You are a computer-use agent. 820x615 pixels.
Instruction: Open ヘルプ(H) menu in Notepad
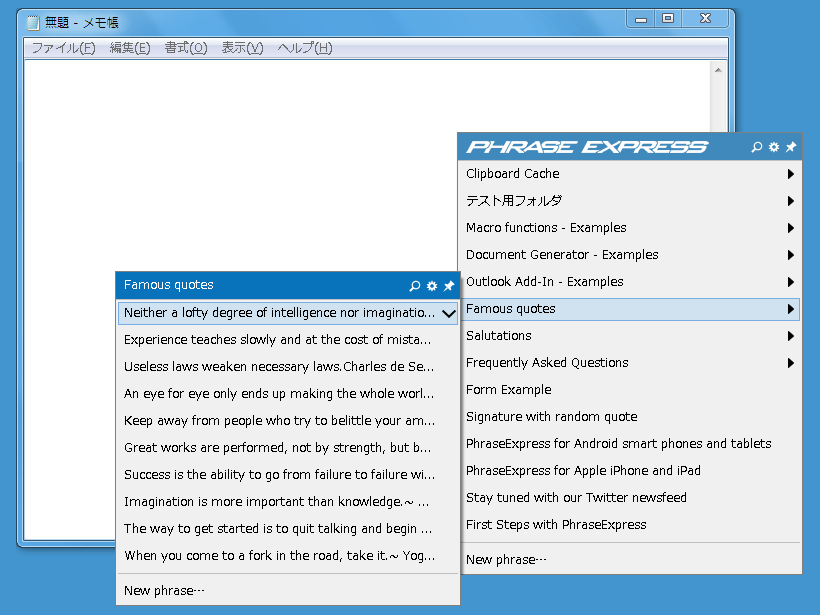[x=305, y=48]
